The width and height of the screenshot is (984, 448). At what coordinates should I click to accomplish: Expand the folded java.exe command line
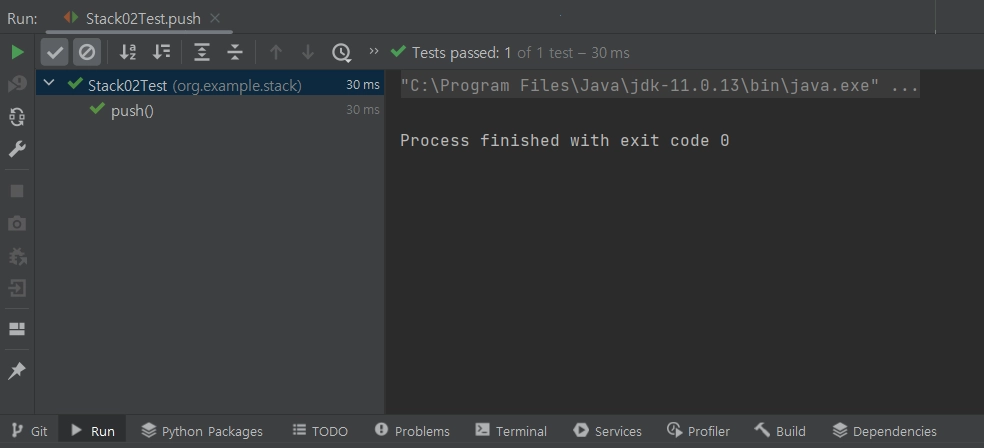[x=903, y=86]
